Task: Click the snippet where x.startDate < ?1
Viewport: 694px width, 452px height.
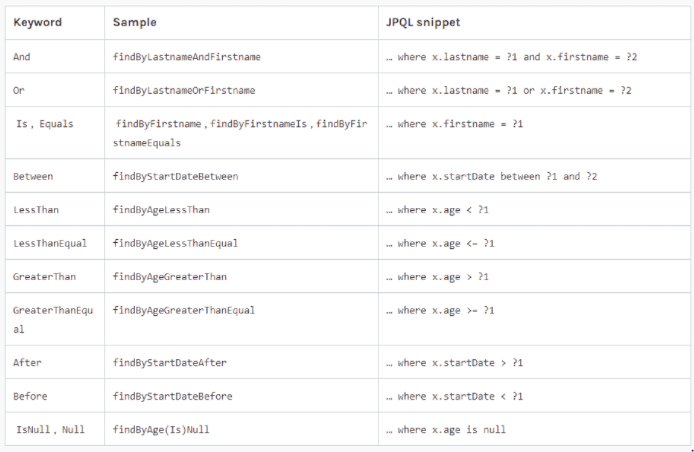Action: (x=455, y=396)
